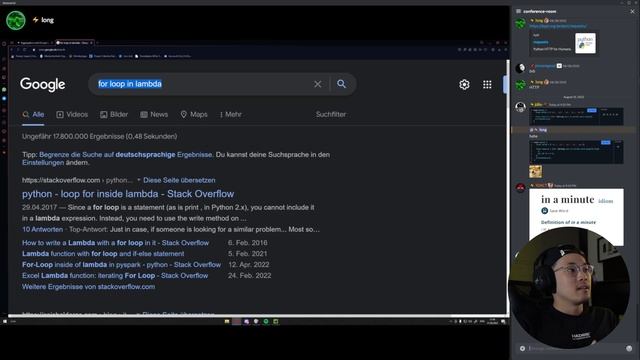Open the small doge image attachment
640x360 pixels.
(x=536, y=171)
